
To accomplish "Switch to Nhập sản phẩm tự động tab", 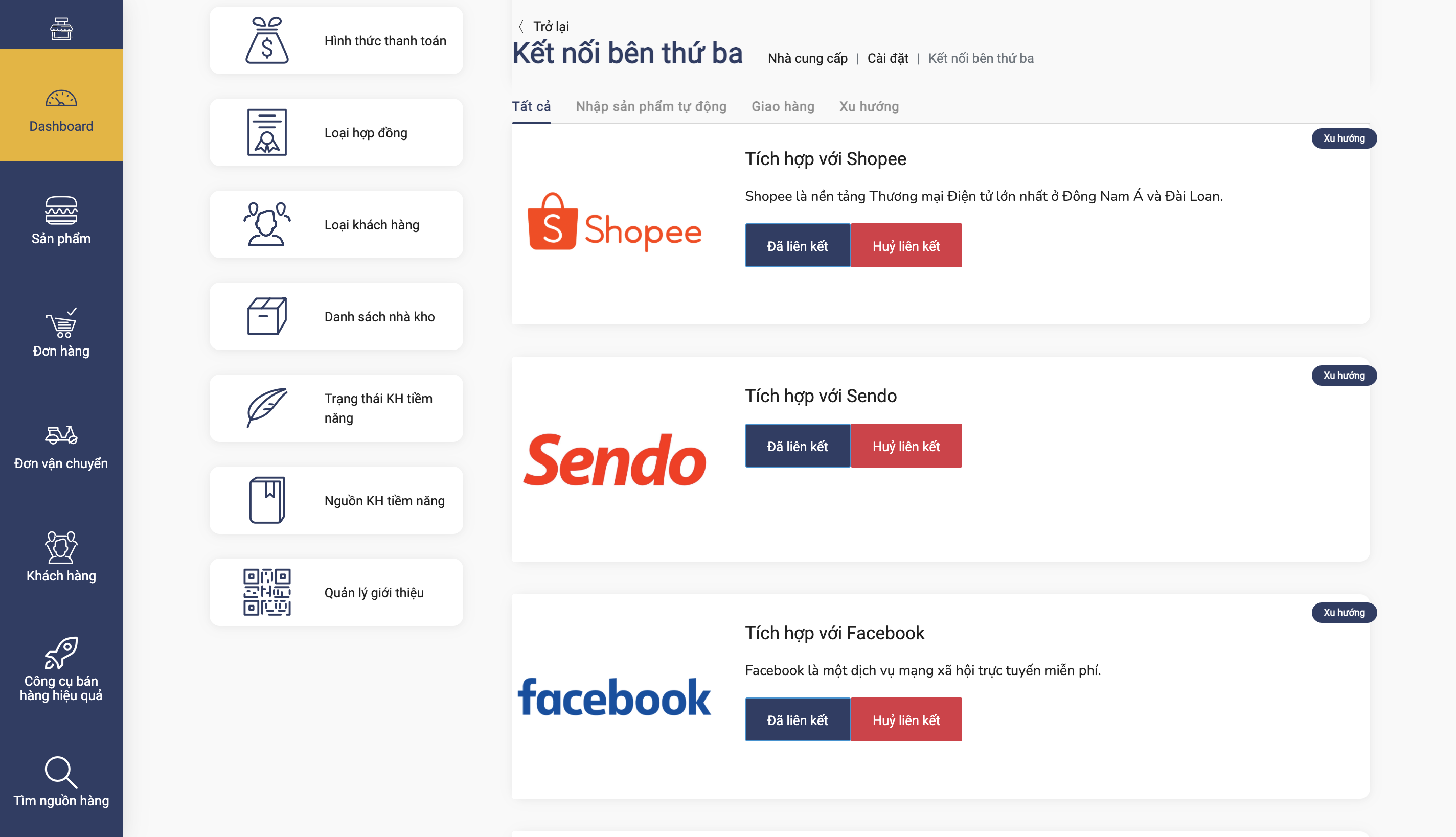I will (651, 107).
